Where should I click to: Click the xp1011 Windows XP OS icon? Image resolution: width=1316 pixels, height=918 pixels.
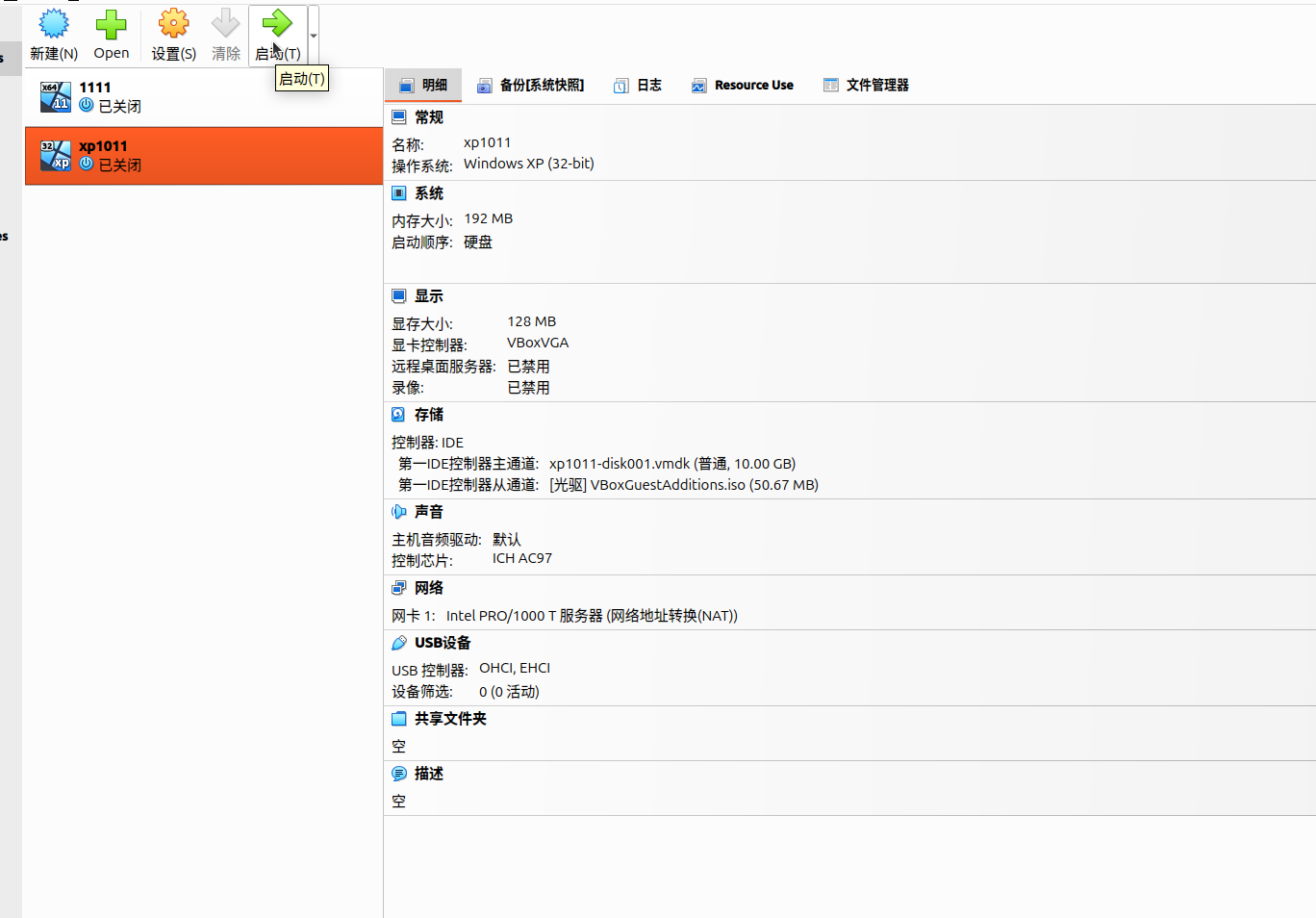56,155
